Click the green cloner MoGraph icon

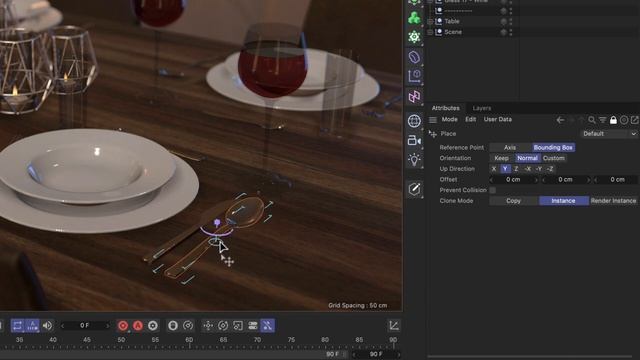[414, 18]
